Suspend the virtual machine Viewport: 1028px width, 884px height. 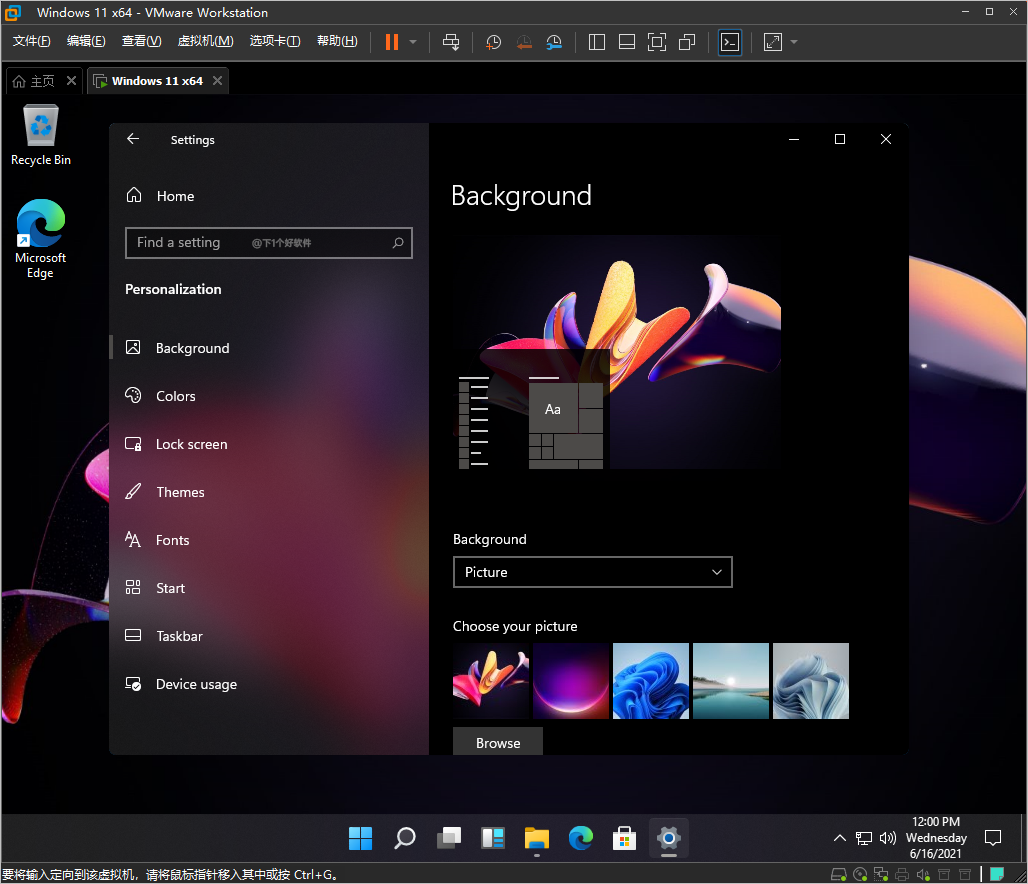click(x=390, y=42)
